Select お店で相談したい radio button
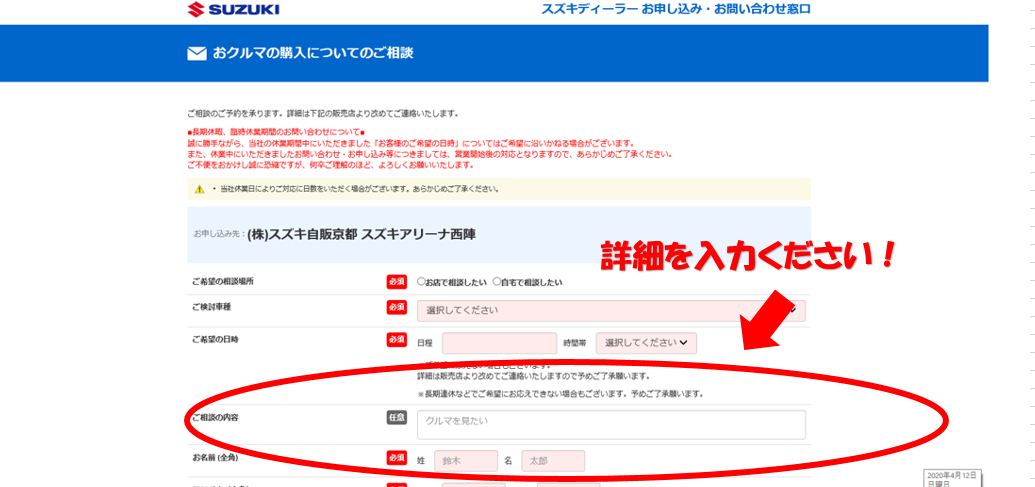Screen dimensions: 1035x487 [x=421, y=282]
